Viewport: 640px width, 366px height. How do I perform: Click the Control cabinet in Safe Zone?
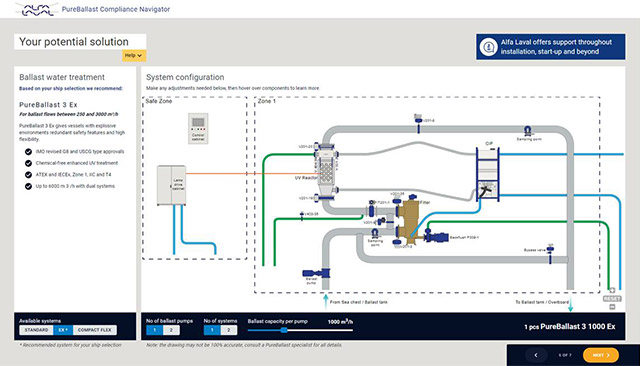pos(198,128)
